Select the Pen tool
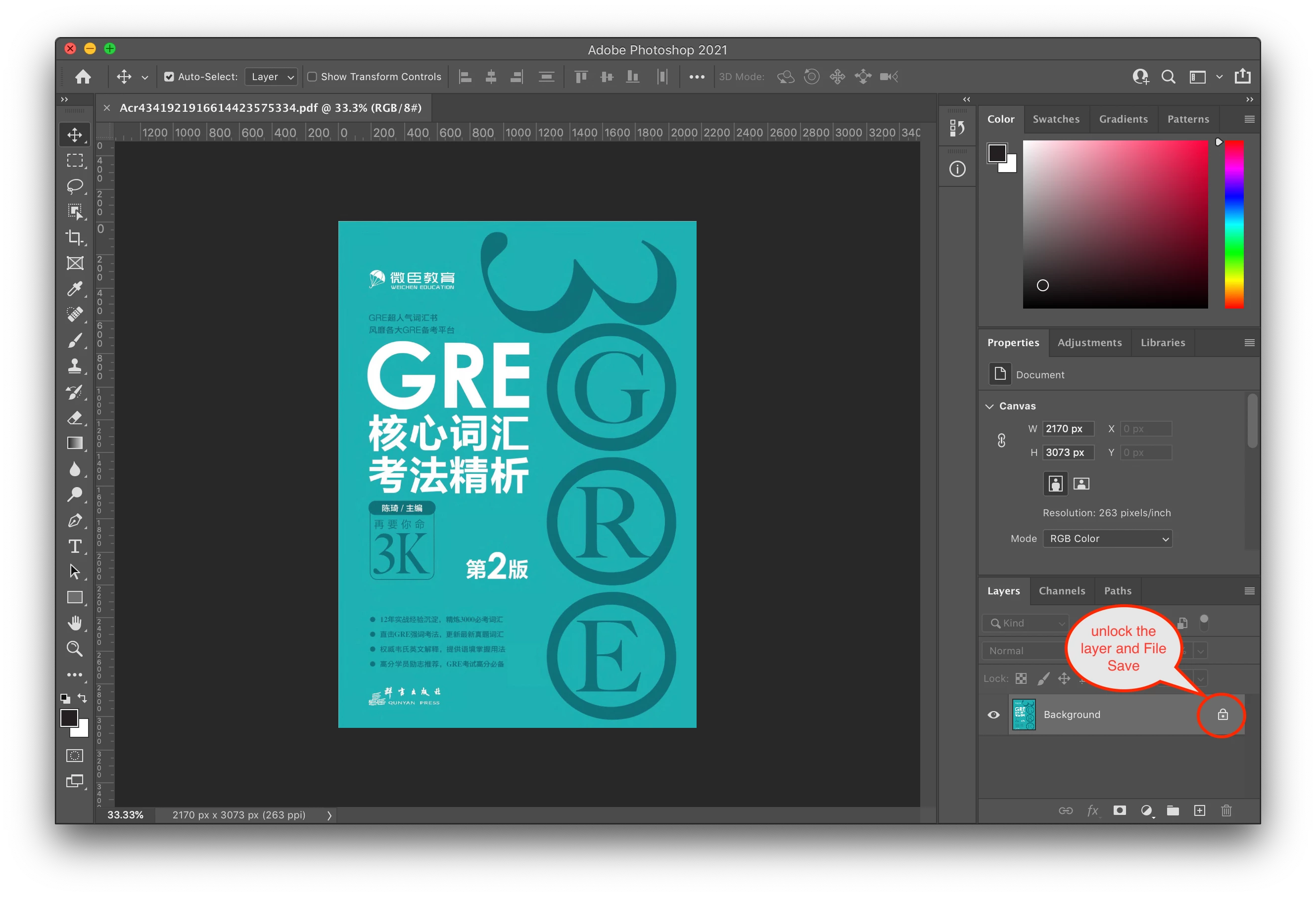Screen dimensions: 1316x897 [75, 521]
